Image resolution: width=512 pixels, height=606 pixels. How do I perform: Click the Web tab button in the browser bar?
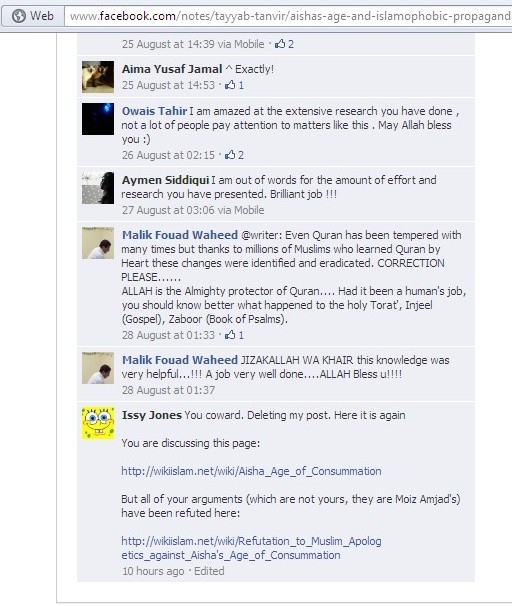(32, 16)
